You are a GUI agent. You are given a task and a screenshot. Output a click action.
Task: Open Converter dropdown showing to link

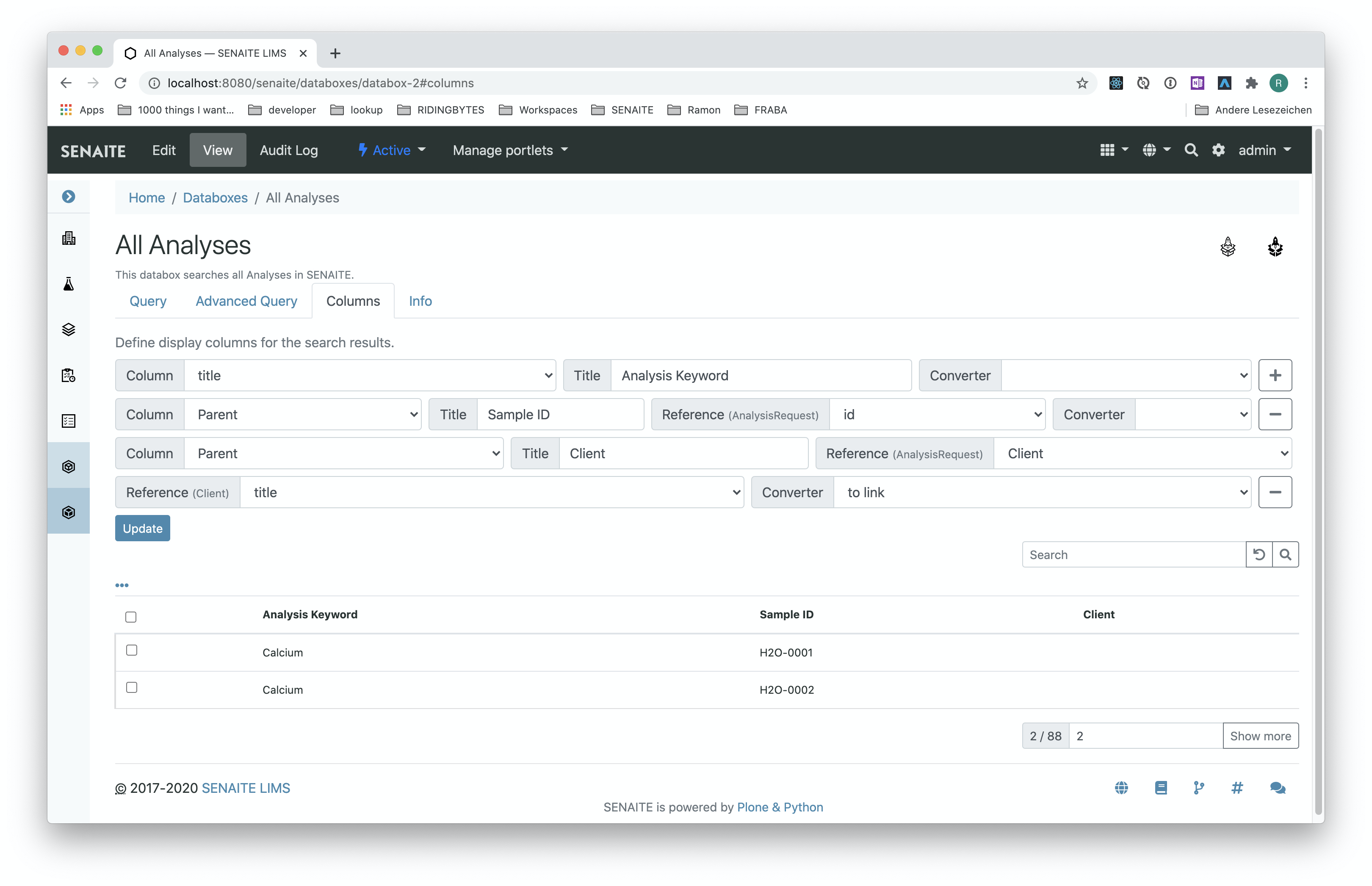click(x=1042, y=492)
